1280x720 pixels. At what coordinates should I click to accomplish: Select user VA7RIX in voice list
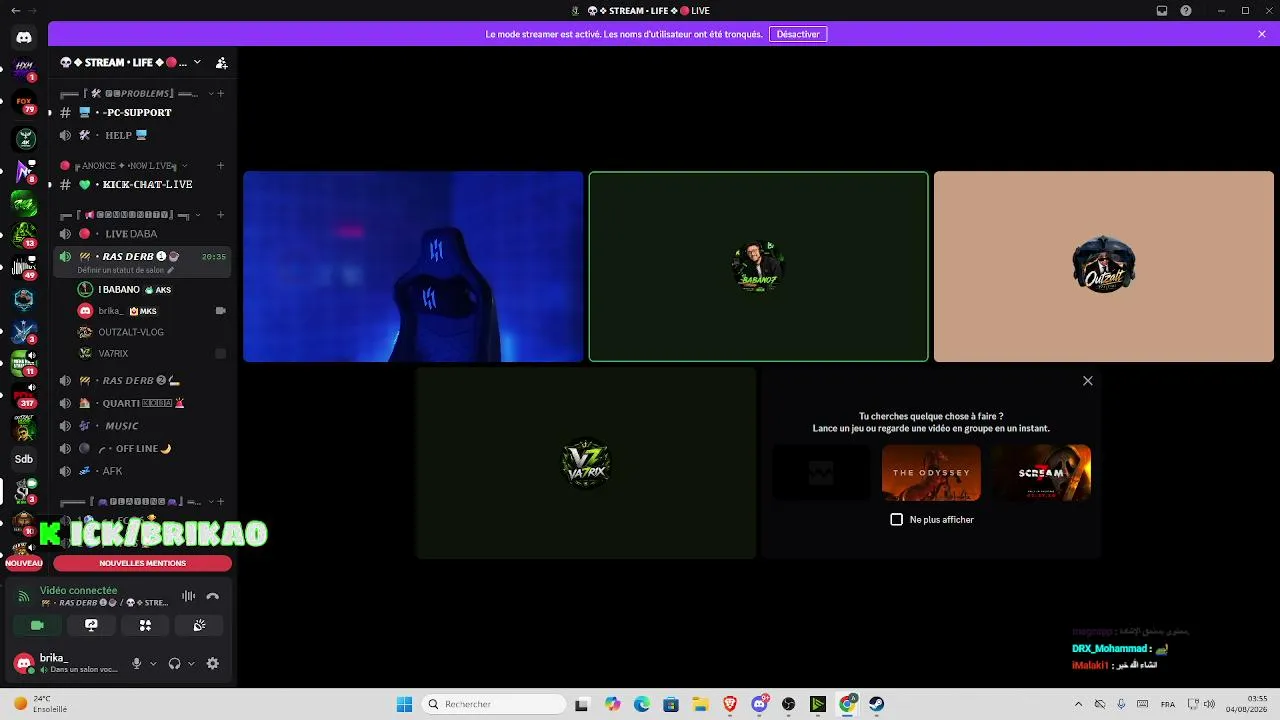[x=152, y=353]
